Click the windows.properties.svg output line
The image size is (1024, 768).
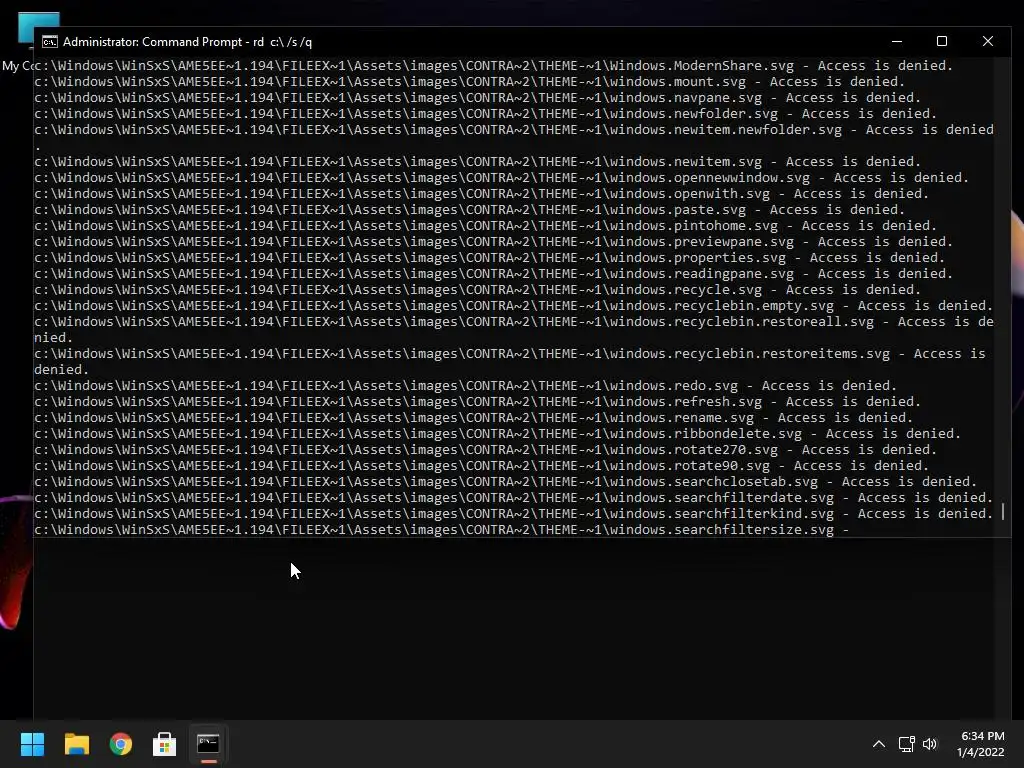489,257
